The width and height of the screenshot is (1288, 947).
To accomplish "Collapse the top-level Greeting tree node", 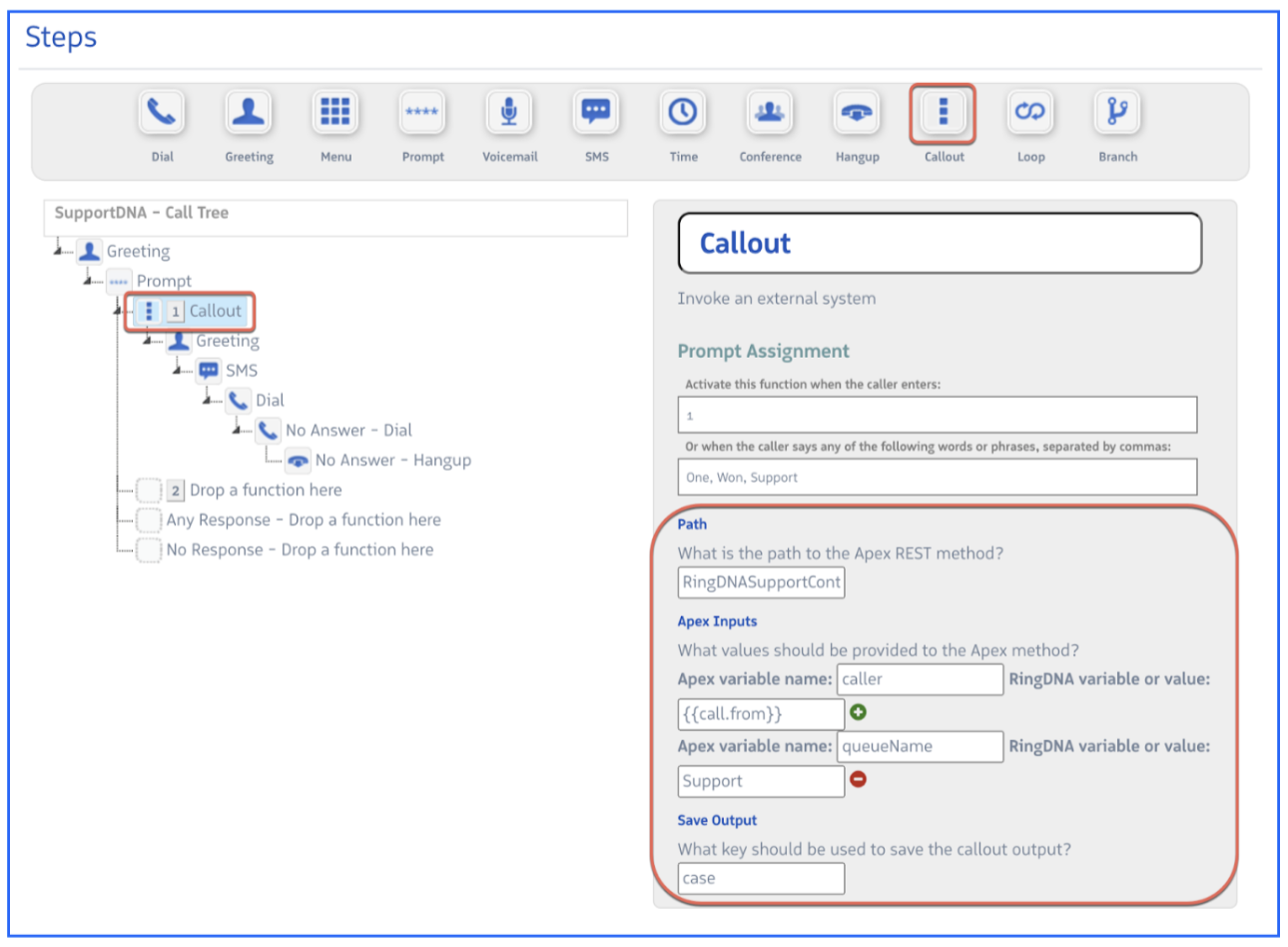I will (59, 250).
